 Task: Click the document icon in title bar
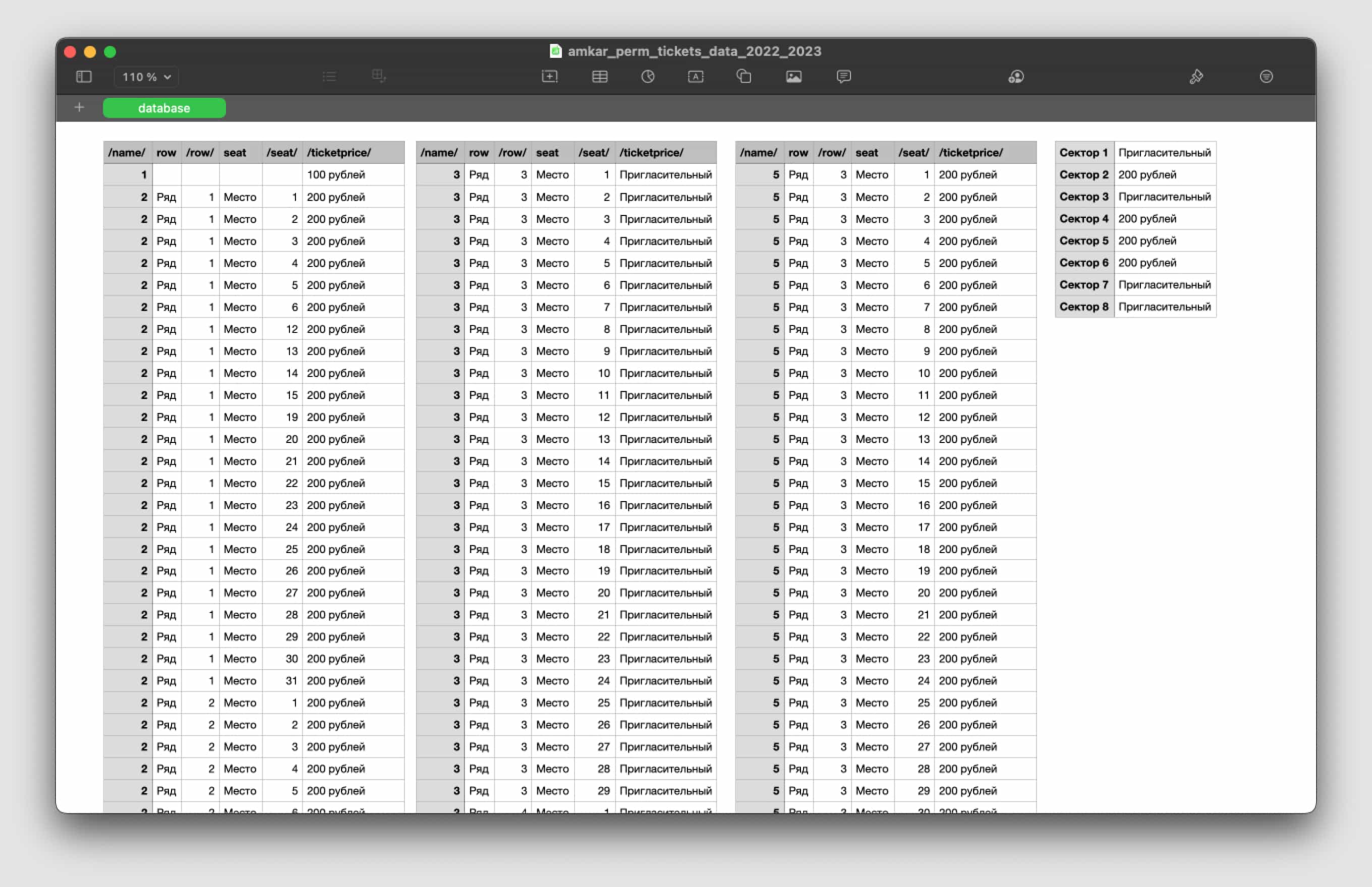click(555, 51)
